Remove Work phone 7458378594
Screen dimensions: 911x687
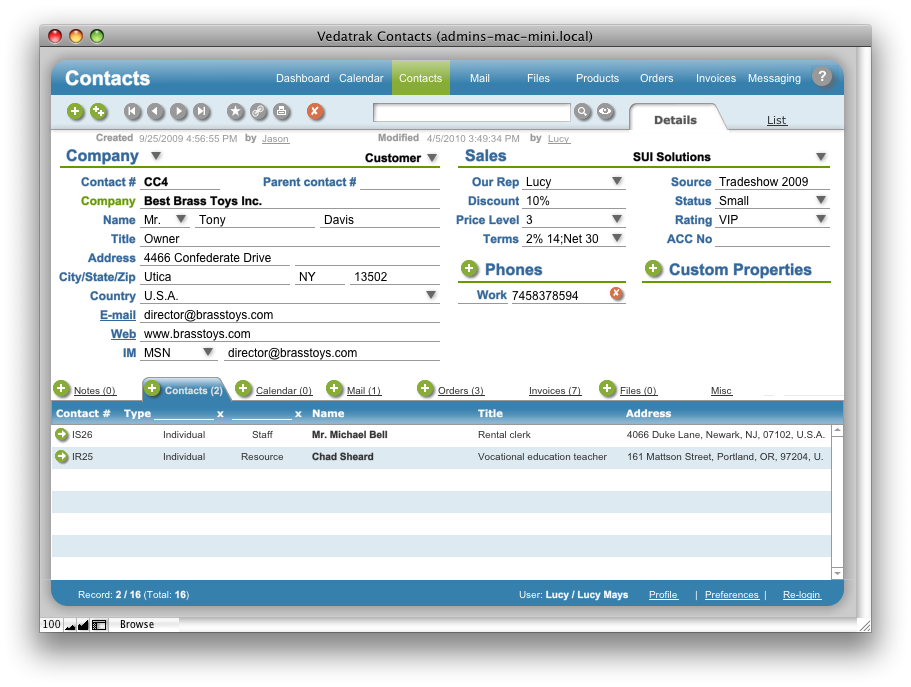(x=616, y=294)
